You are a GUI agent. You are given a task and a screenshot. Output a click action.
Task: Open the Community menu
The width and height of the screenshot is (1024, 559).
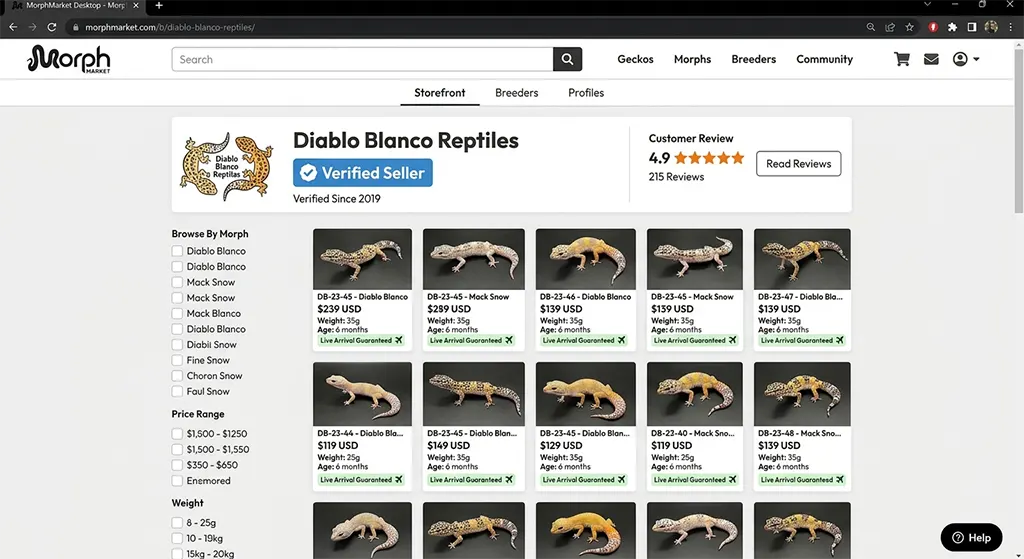(x=824, y=59)
